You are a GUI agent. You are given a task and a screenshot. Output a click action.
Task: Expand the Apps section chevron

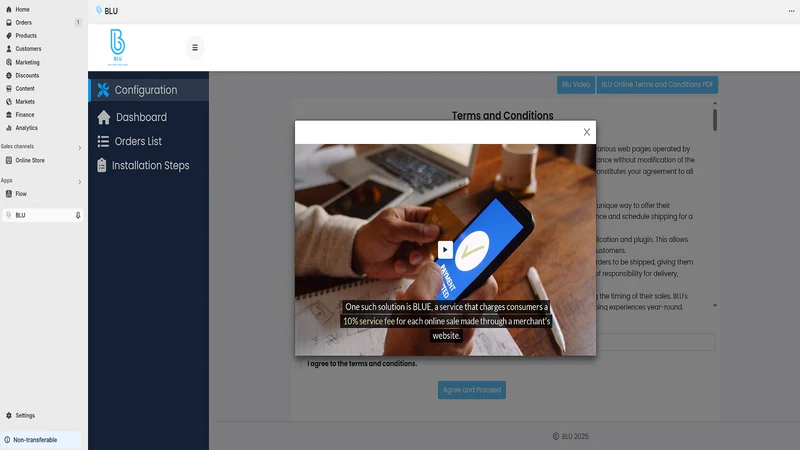[x=80, y=182]
